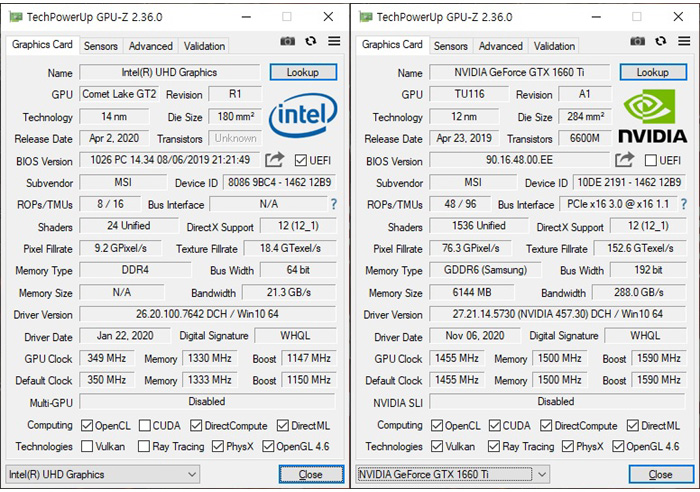Click the BIOS Version field showing 90.16.48.00.EE

(x=519, y=160)
